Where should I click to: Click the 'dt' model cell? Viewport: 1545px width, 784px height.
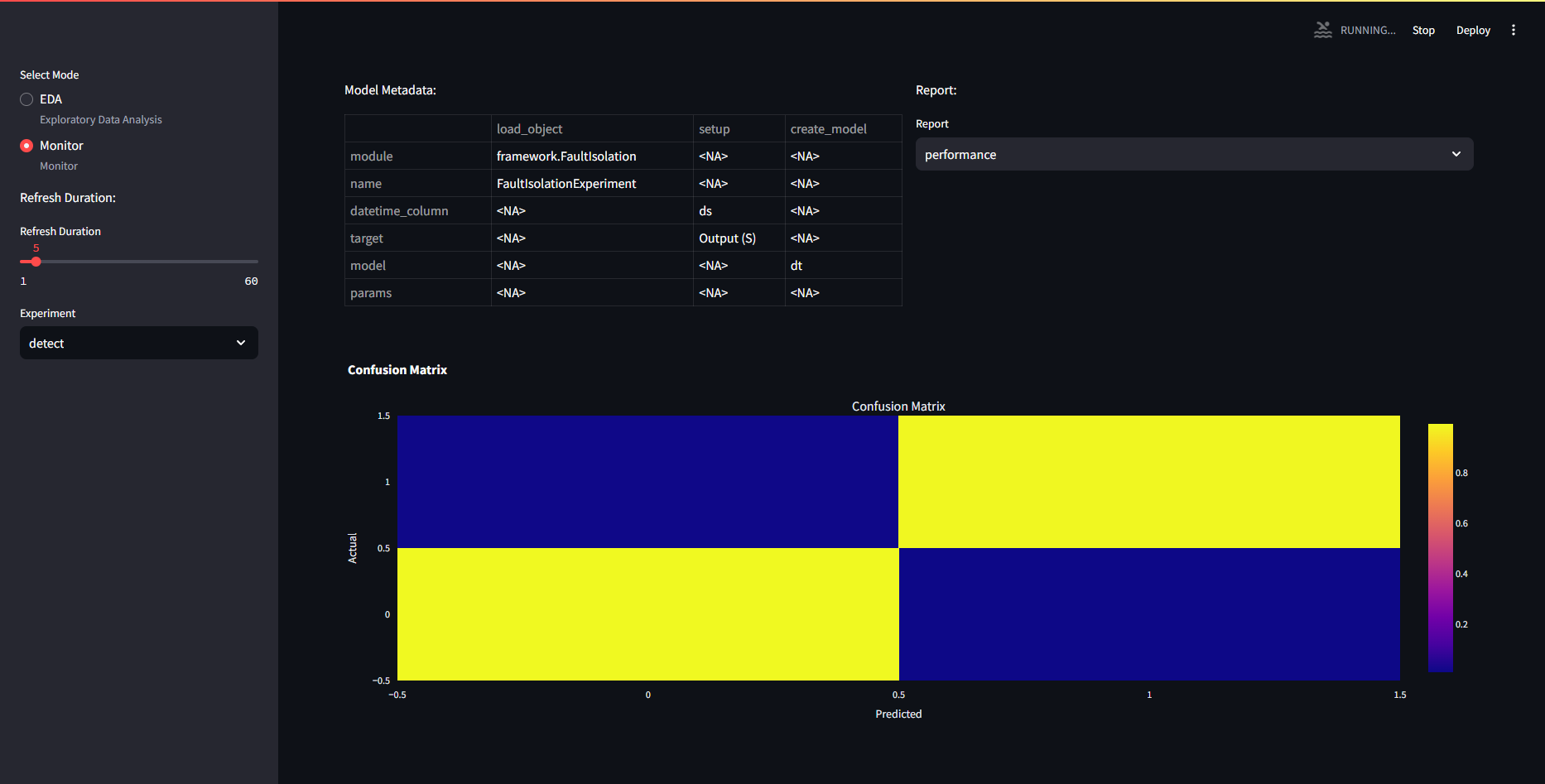[x=843, y=265]
